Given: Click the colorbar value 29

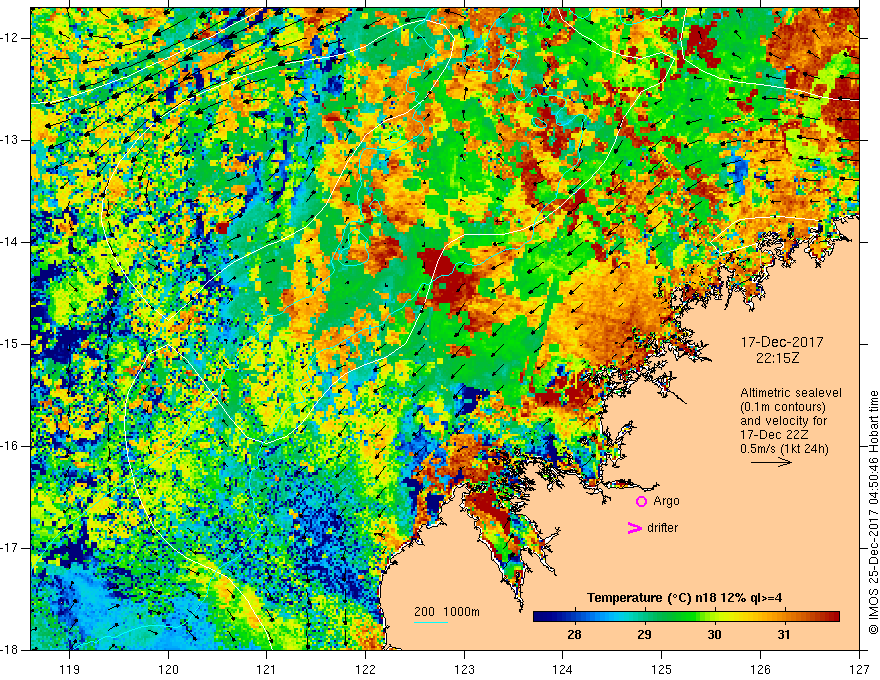Looking at the screenshot, I should click(644, 635).
